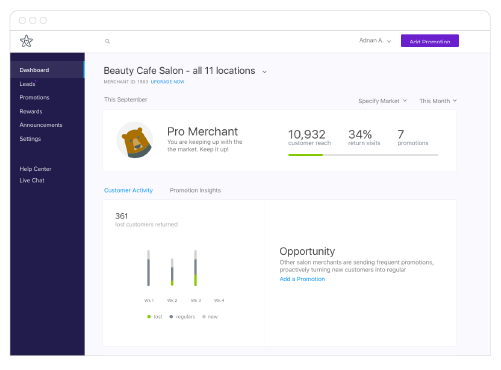Open Live Chat from the sidebar
The height and width of the screenshot is (370, 501).
(32, 180)
